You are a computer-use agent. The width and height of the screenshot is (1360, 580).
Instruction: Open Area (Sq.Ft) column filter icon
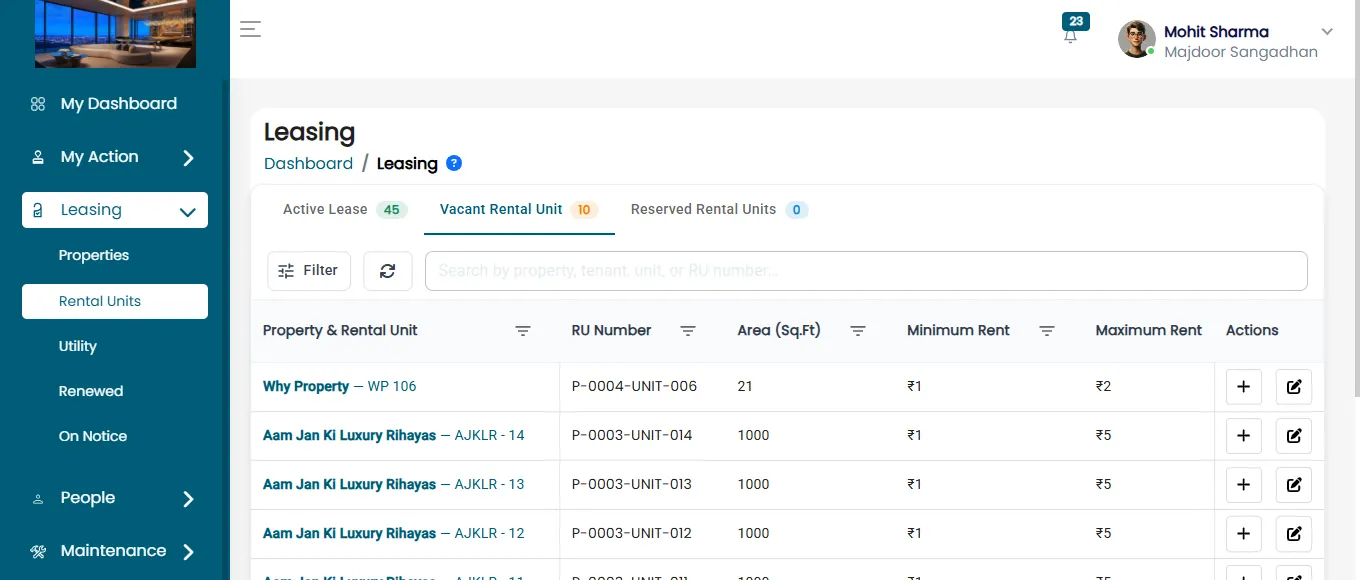coord(858,331)
